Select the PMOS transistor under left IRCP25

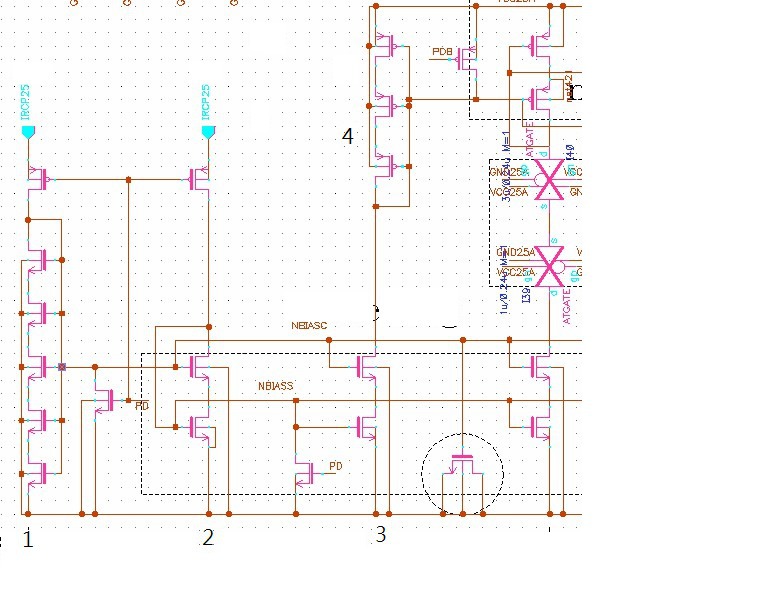(38, 179)
